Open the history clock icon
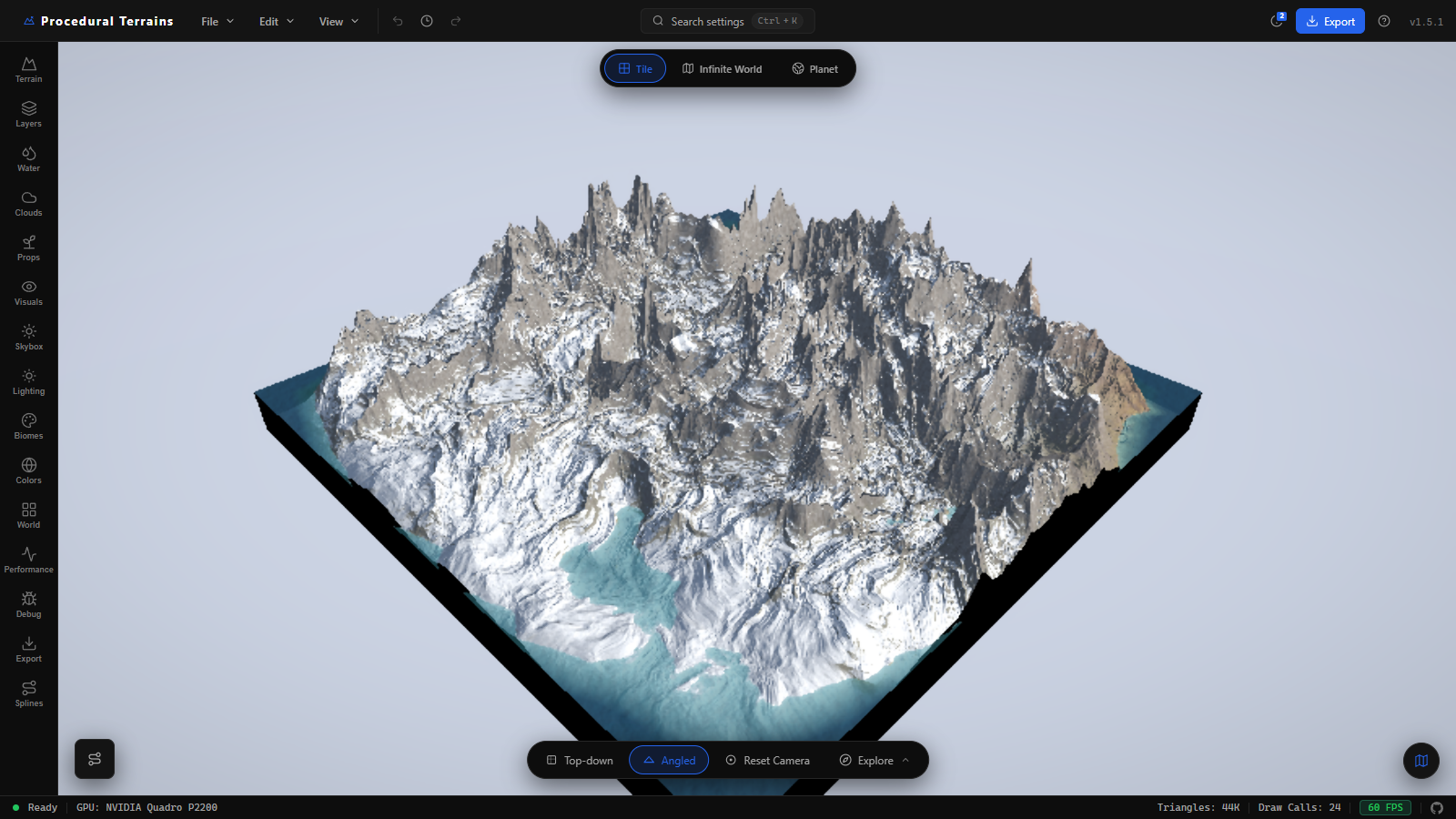1456x819 pixels. click(427, 21)
